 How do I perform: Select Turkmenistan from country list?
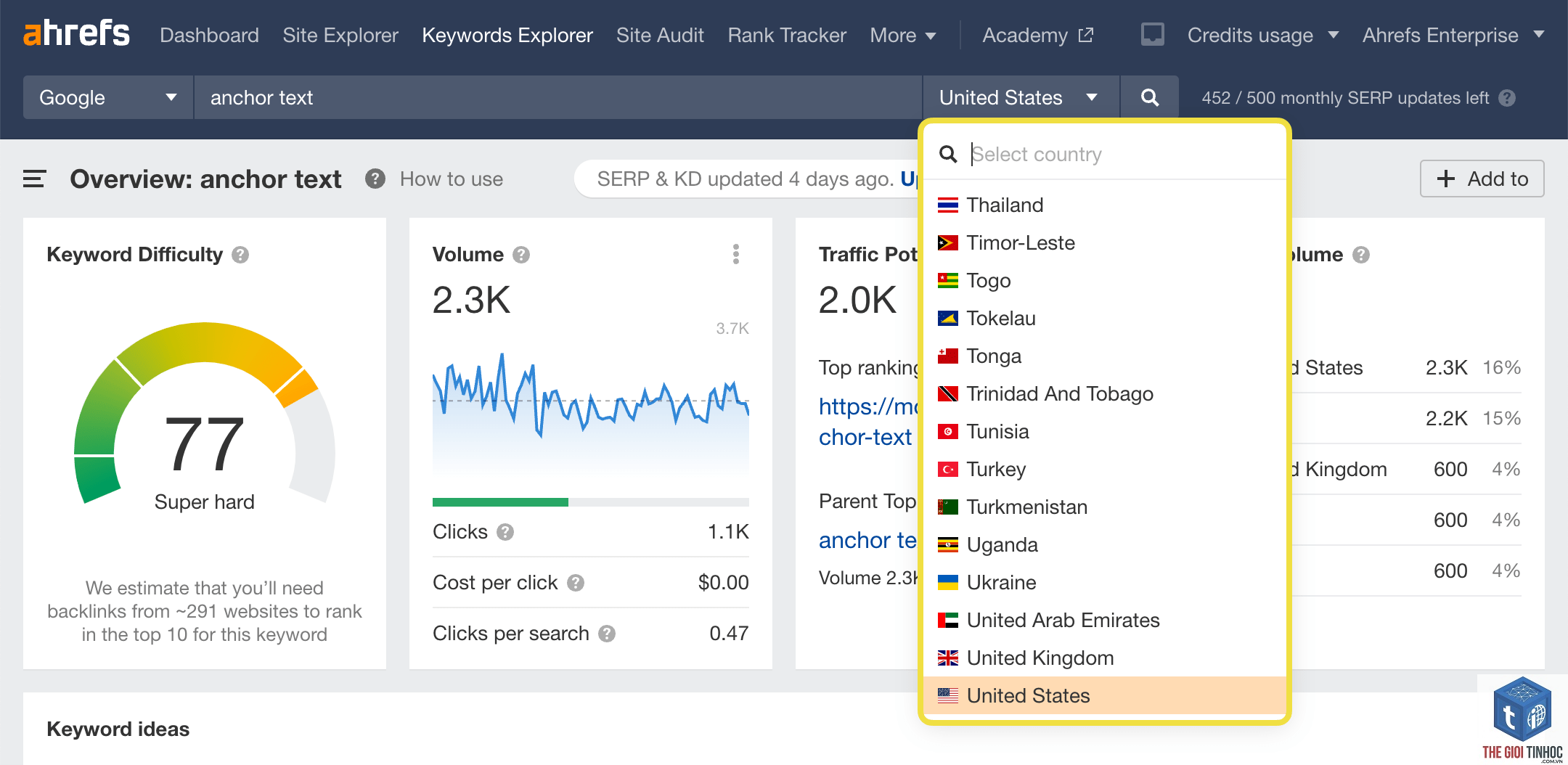coord(1104,507)
